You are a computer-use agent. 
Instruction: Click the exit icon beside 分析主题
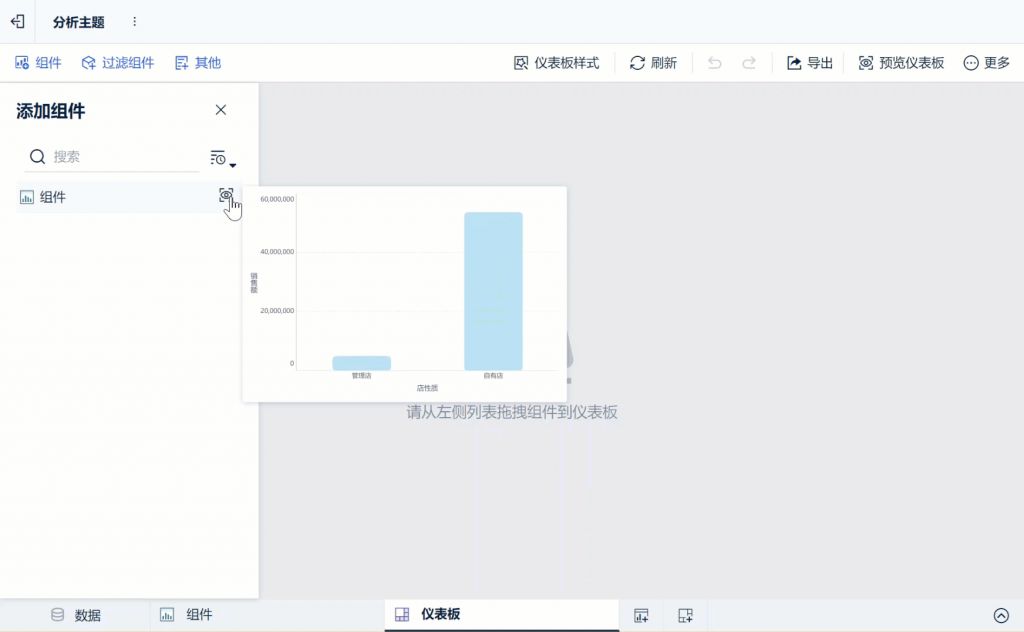point(18,22)
